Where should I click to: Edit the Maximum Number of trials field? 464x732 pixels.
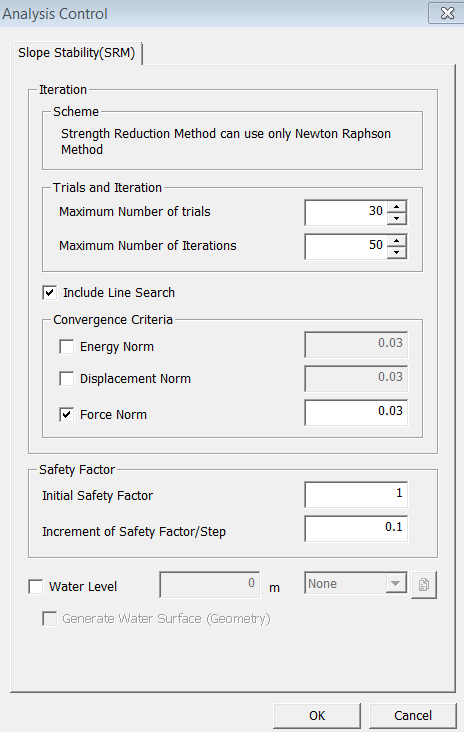point(346,212)
